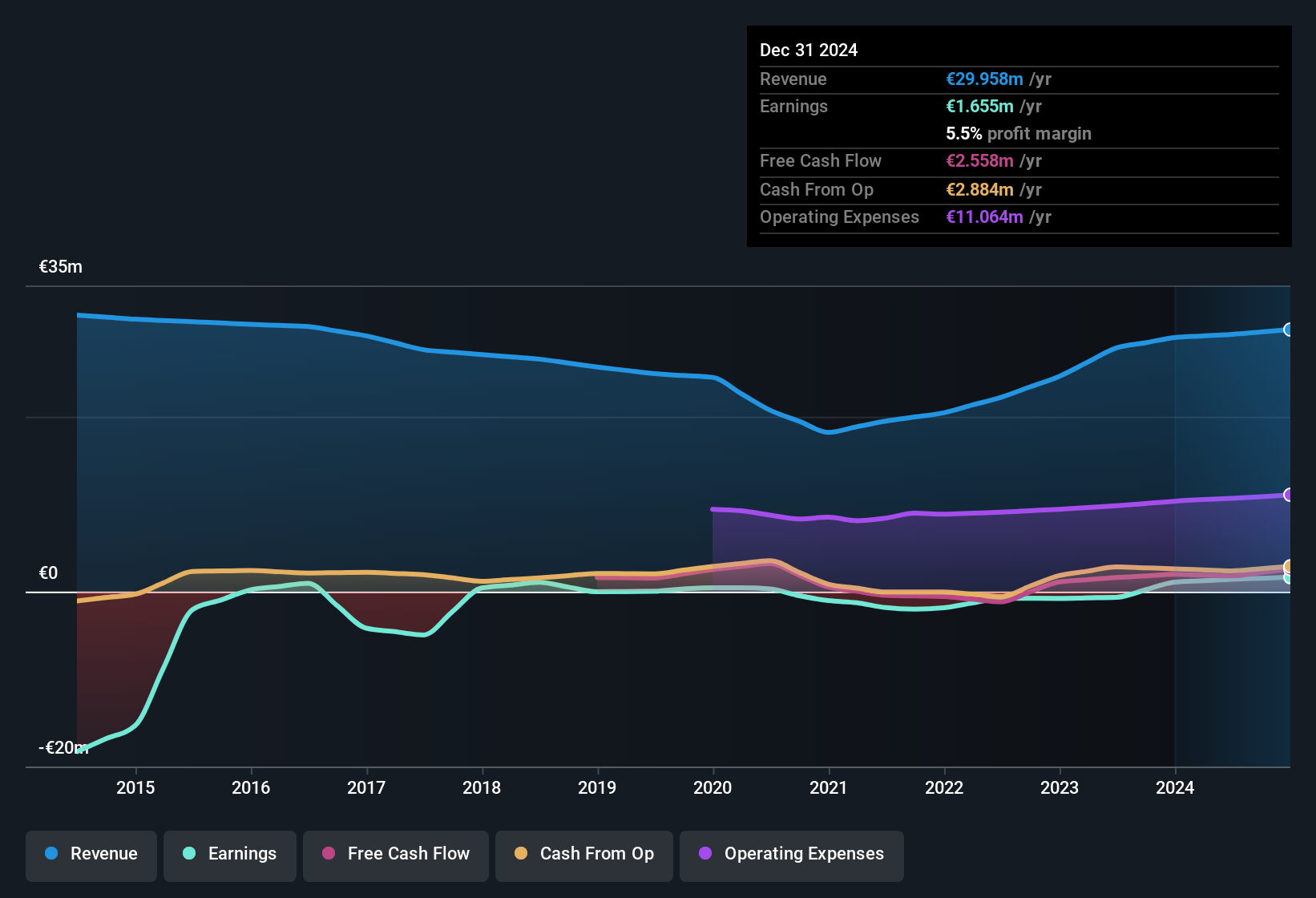This screenshot has height=898, width=1316.
Task: Click the Cash From Op endpoint marker on the chart
Action: [1288, 566]
